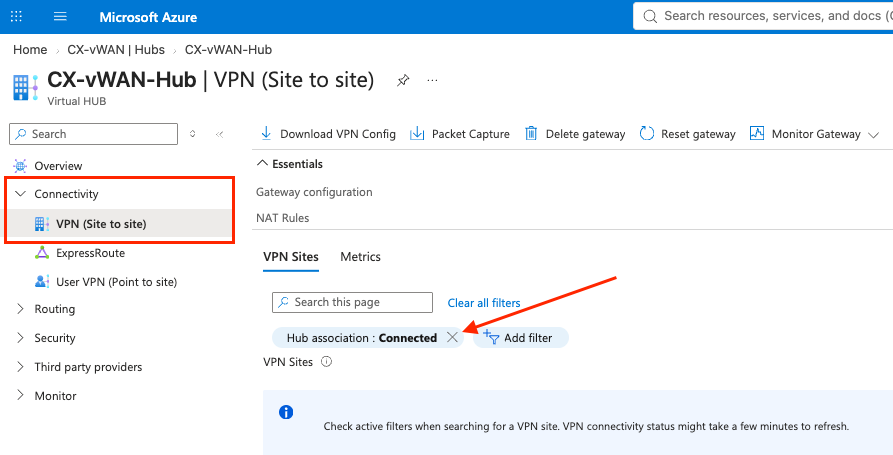Focus the sidebar Search field
This screenshot has height=455, width=893.
click(93, 134)
